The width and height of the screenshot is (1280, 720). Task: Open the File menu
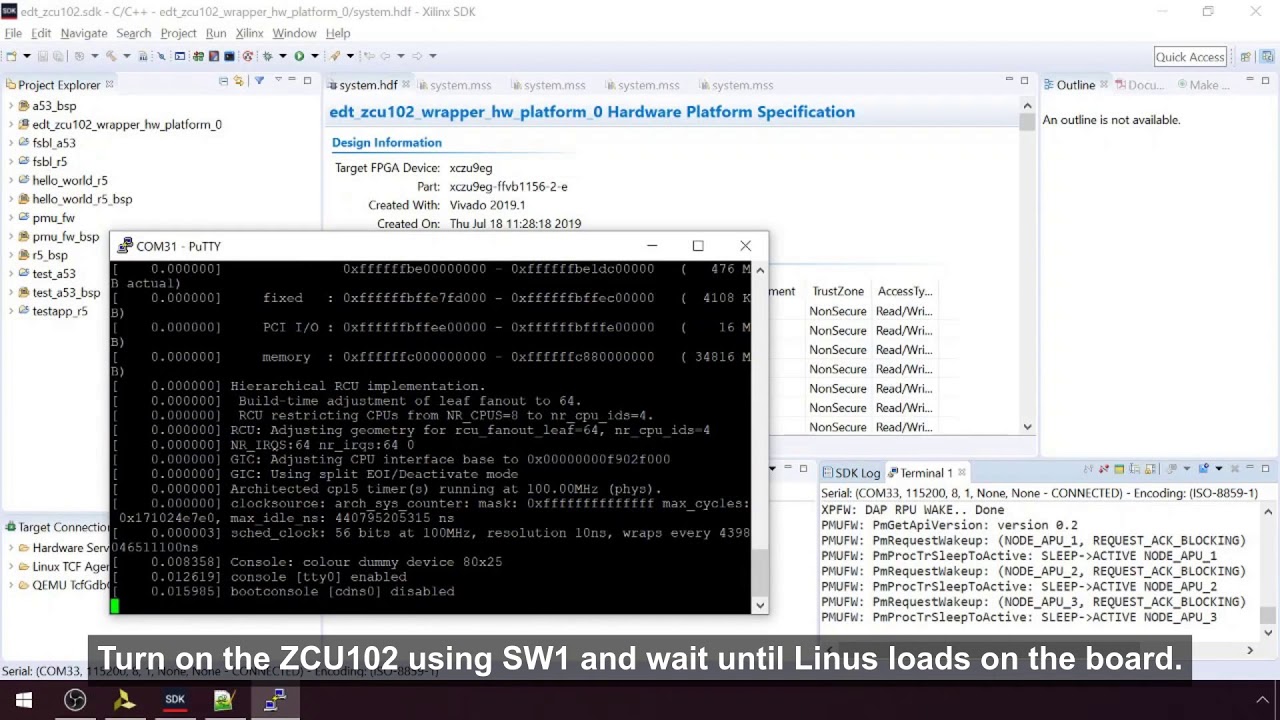tap(13, 33)
